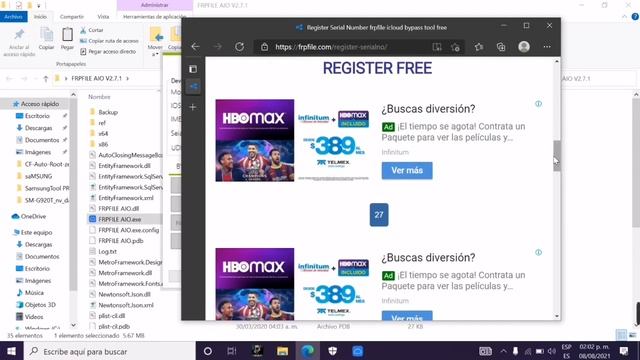
Task: Open Escritorio under Acceso rápido
Action: pyautogui.click(x=37, y=116)
